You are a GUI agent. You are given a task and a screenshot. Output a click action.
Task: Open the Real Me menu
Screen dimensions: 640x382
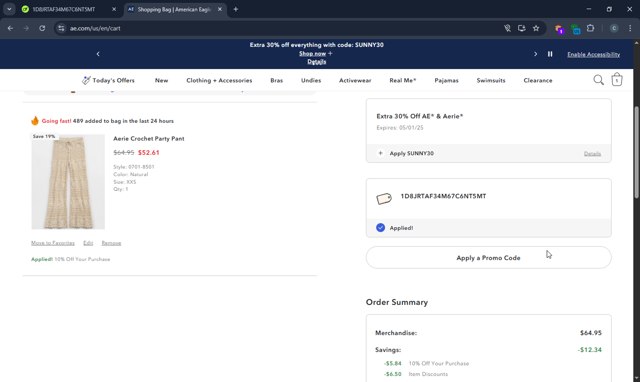pos(403,80)
